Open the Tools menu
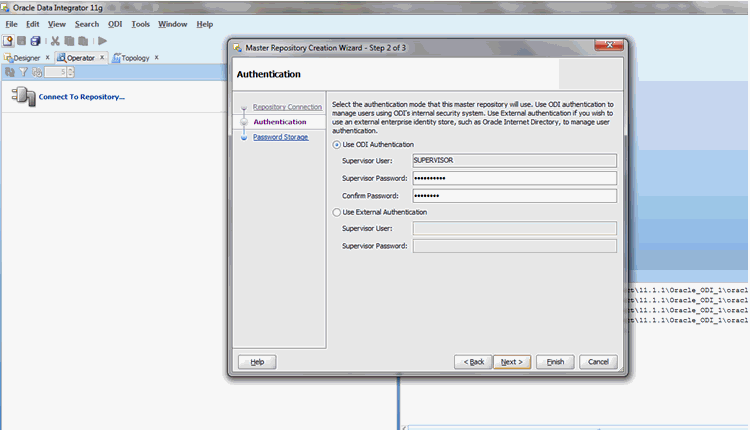This screenshot has height=430, width=750. click(x=141, y=24)
